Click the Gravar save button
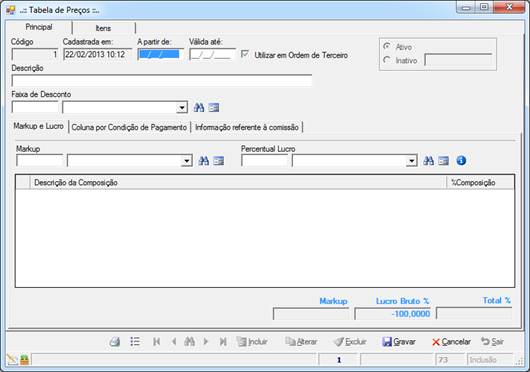The image size is (530, 372). [399, 342]
